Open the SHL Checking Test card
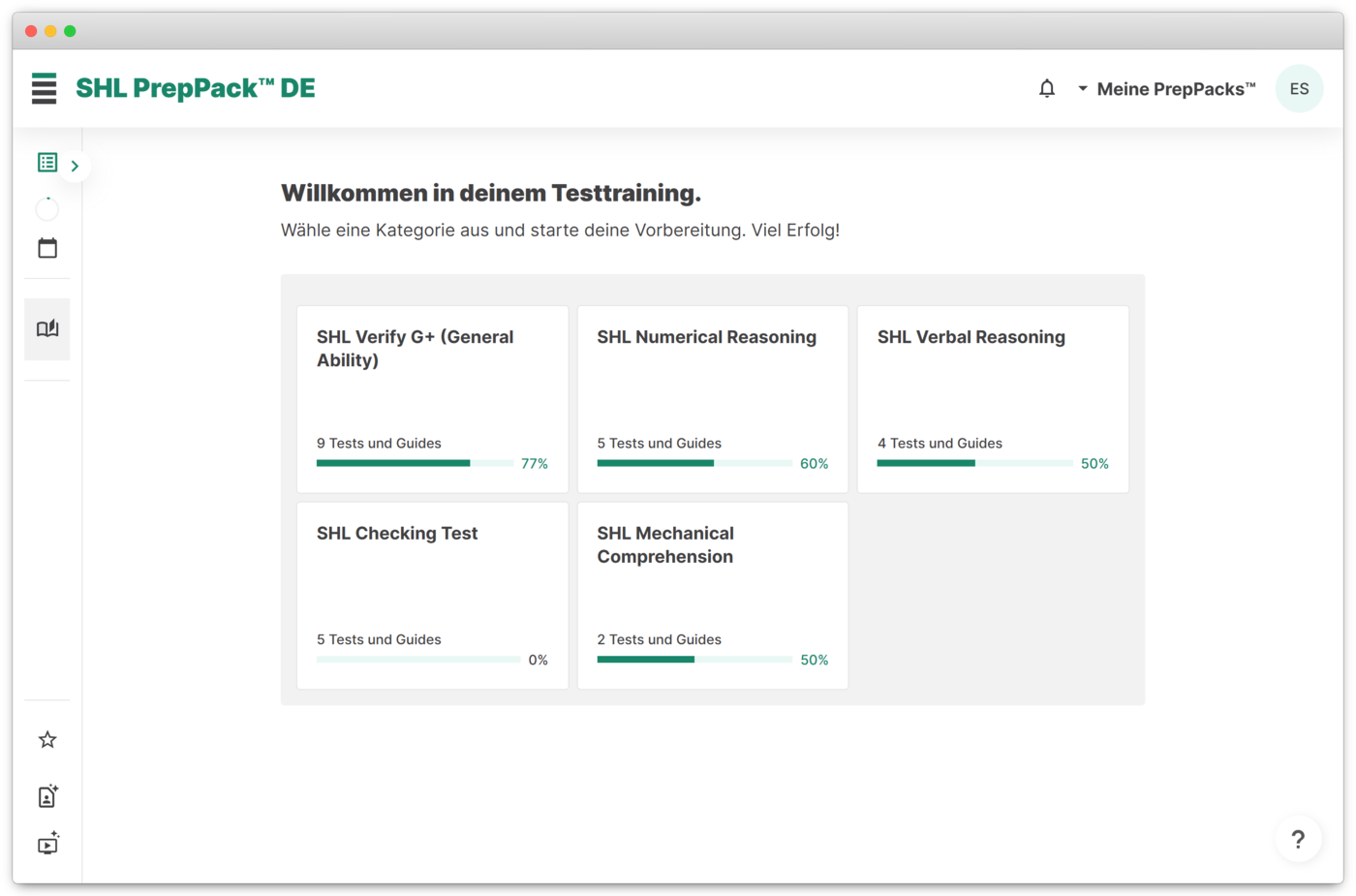 (432, 595)
